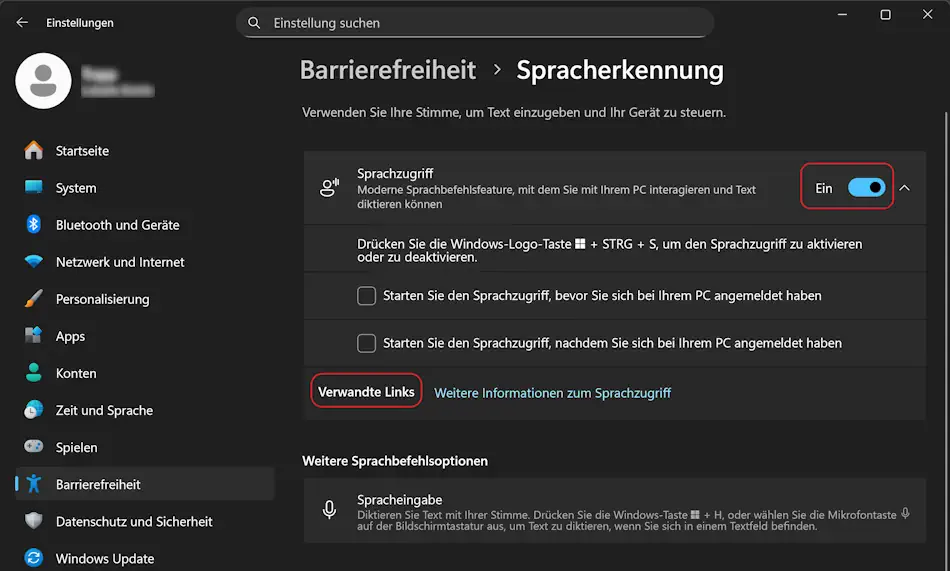The height and width of the screenshot is (571, 950).
Task: Go back using the arrow icon
Action: (22, 22)
